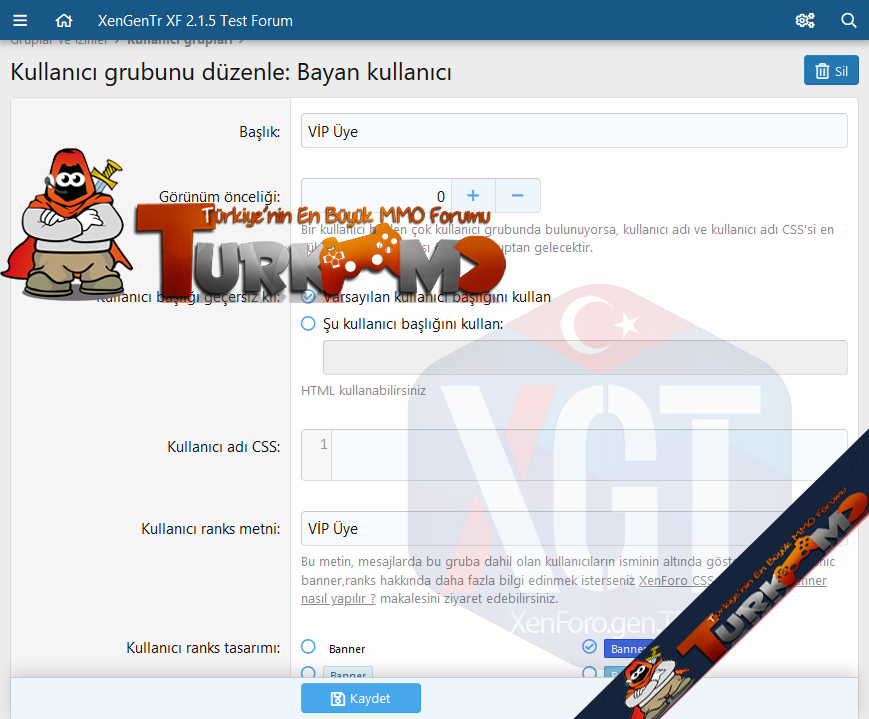Open the search magnifier icon

pos(848,21)
